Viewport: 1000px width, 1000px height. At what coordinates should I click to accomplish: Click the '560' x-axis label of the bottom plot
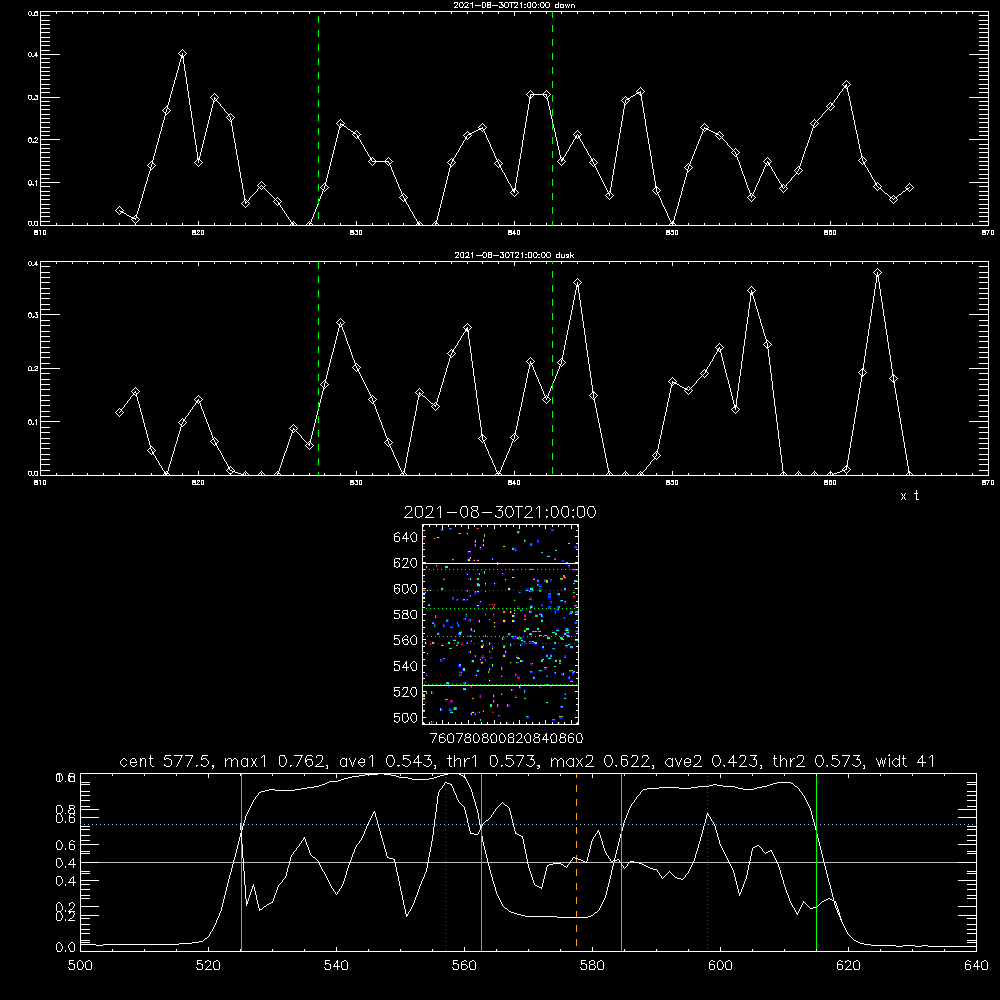(464, 966)
